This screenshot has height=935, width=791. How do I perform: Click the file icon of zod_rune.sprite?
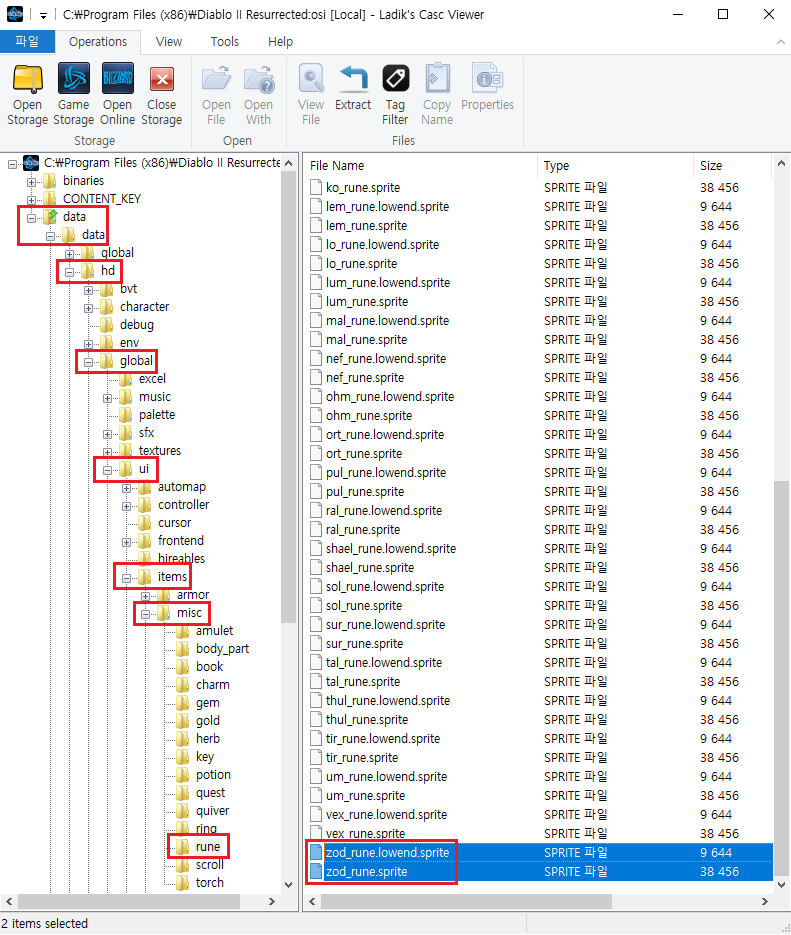click(316, 871)
